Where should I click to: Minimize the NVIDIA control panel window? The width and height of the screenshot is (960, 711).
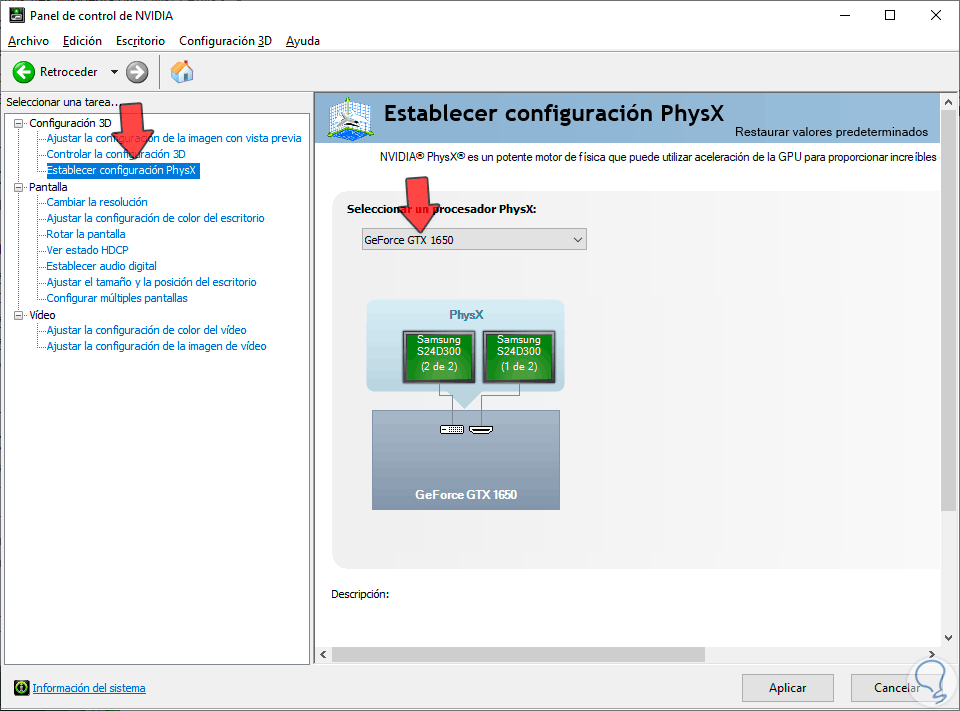pyautogui.click(x=845, y=15)
